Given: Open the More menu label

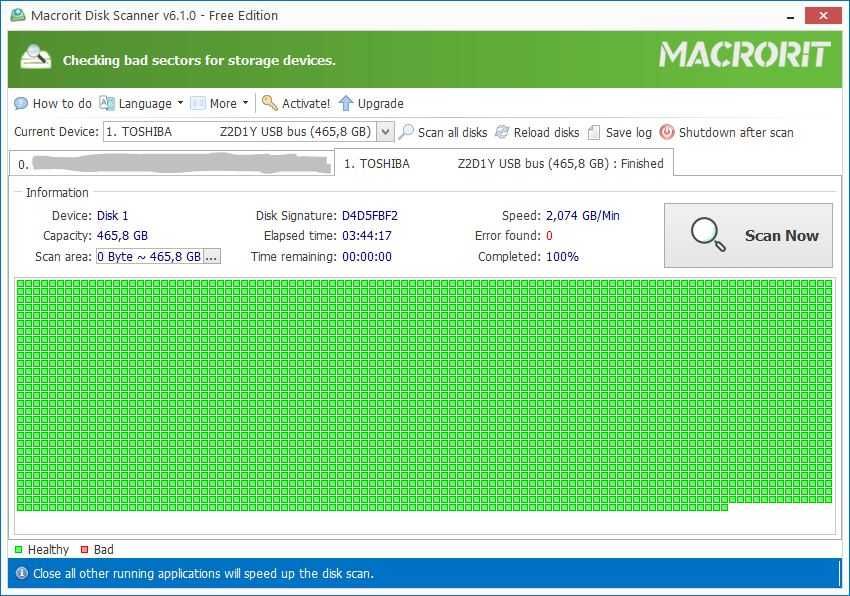Looking at the screenshot, I should [223, 103].
